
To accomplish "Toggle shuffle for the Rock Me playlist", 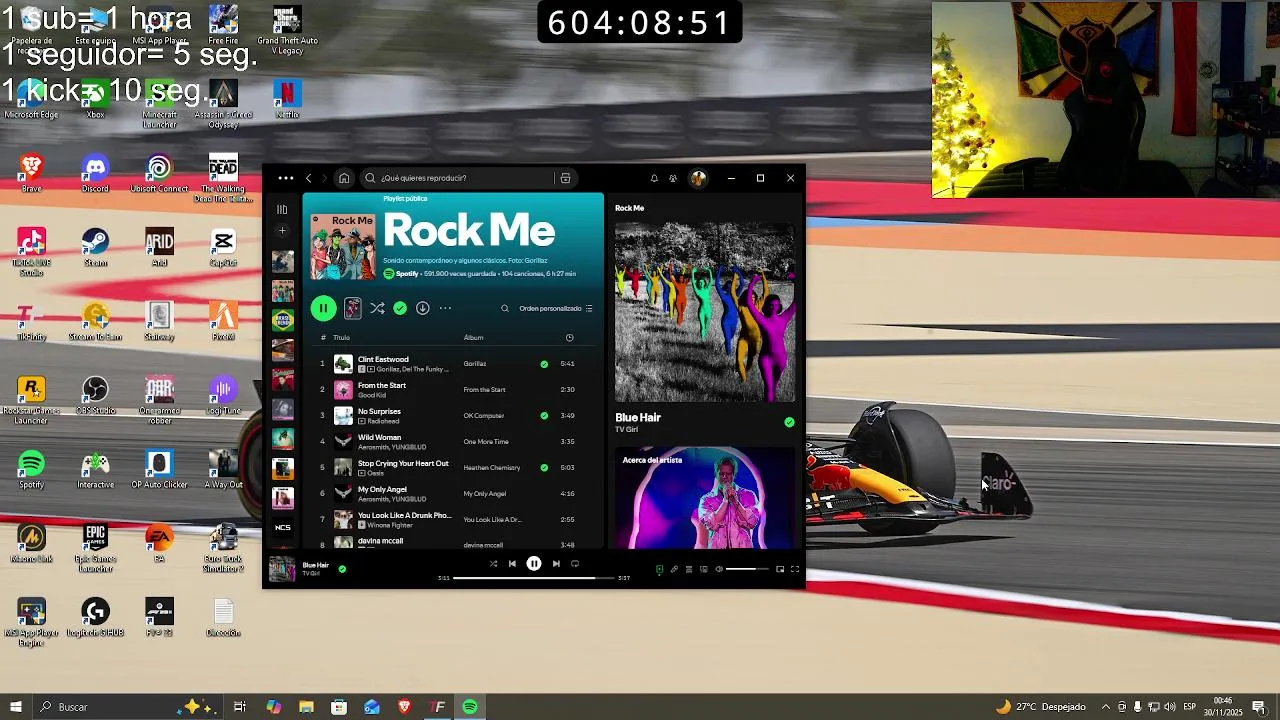I will (377, 309).
